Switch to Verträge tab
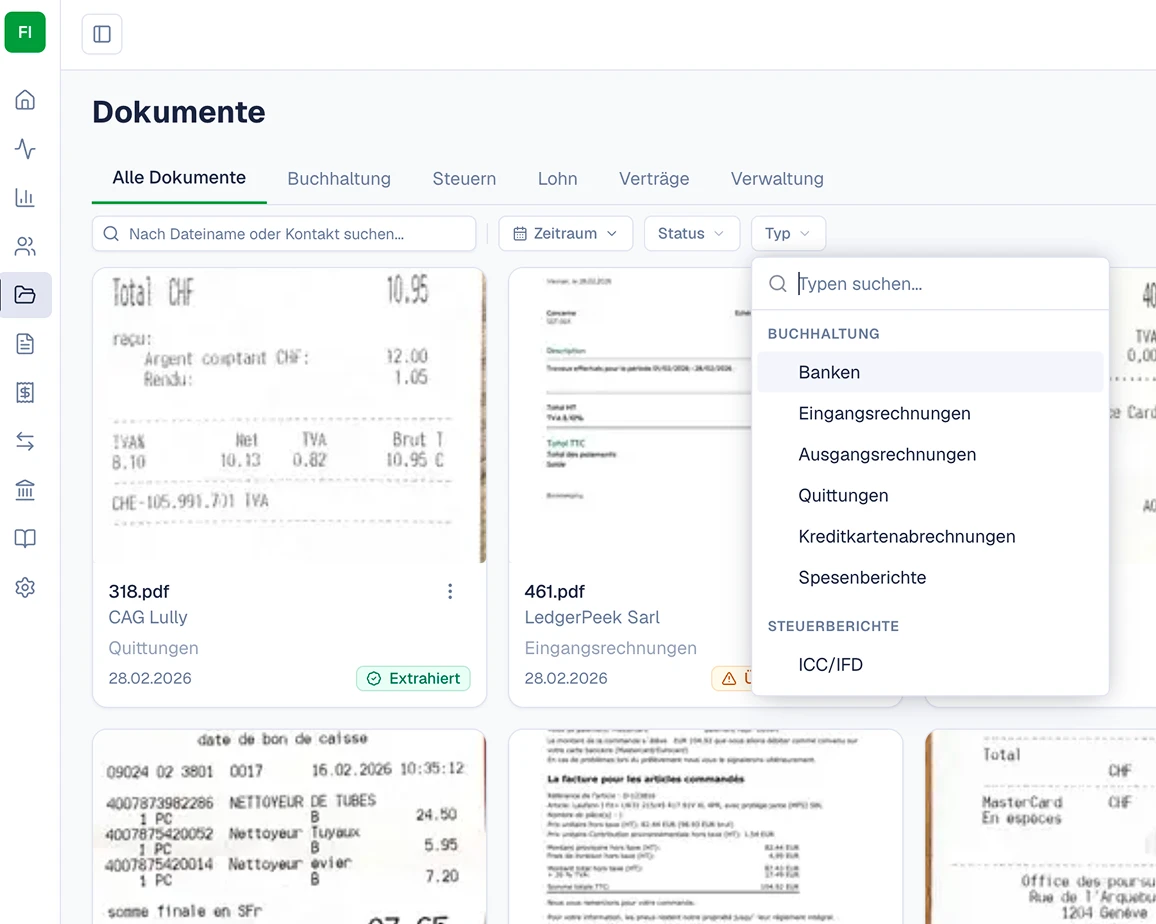 click(x=654, y=178)
